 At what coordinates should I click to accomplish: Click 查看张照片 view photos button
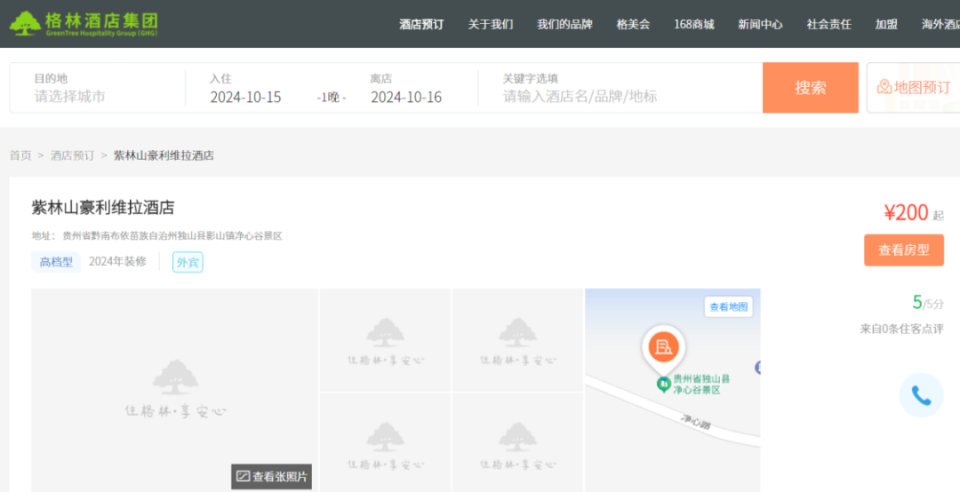pyautogui.click(x=271, y=476)
